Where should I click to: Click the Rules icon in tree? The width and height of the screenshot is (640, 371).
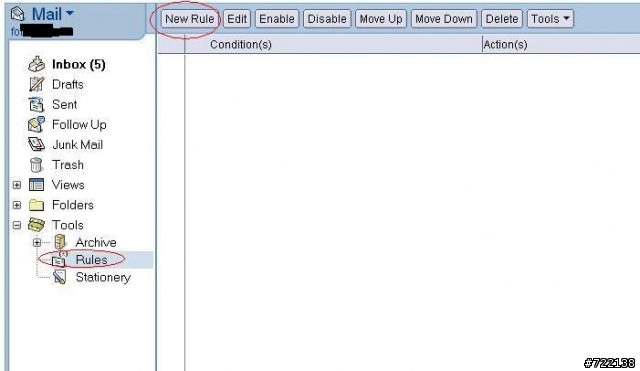(60, 260)
